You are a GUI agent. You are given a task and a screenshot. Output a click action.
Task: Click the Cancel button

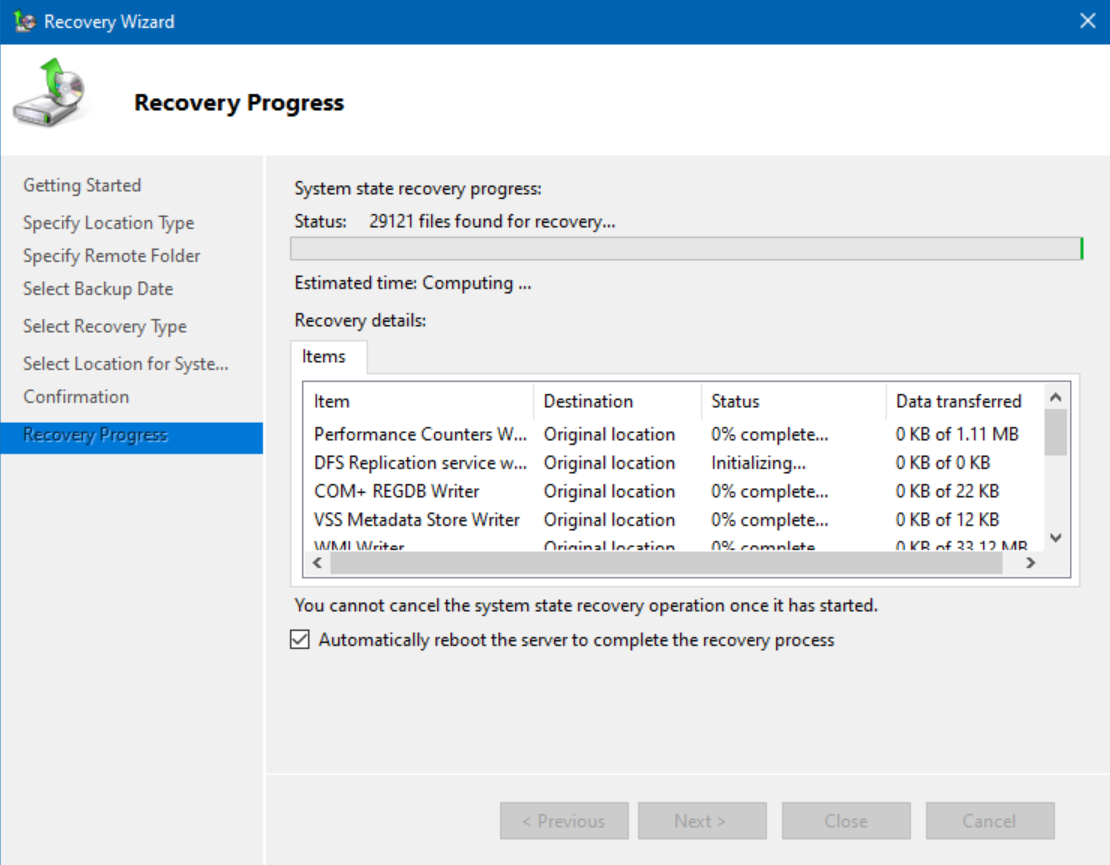[x=989, y=820]
